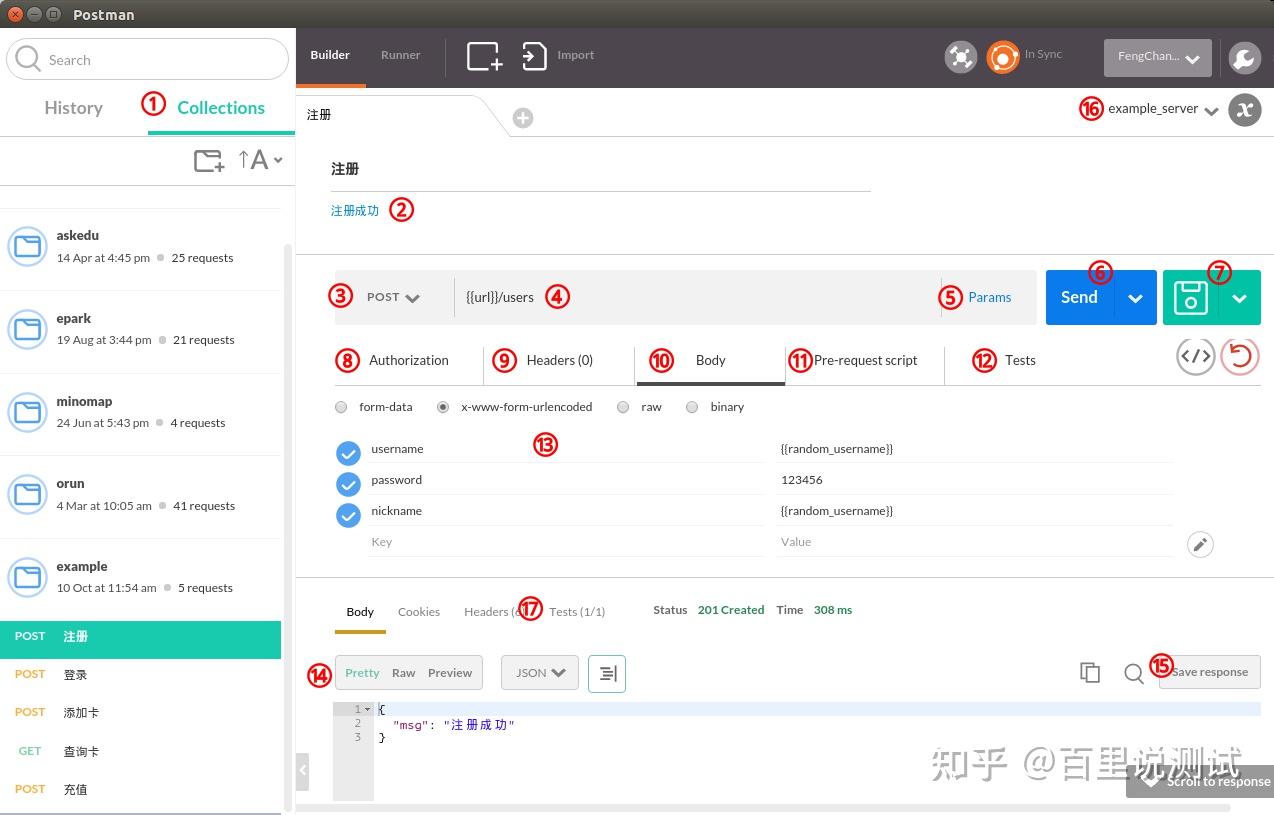Screen dimensions: 1274x815
Task: Click the Save response button
Action: point(1211,672)
